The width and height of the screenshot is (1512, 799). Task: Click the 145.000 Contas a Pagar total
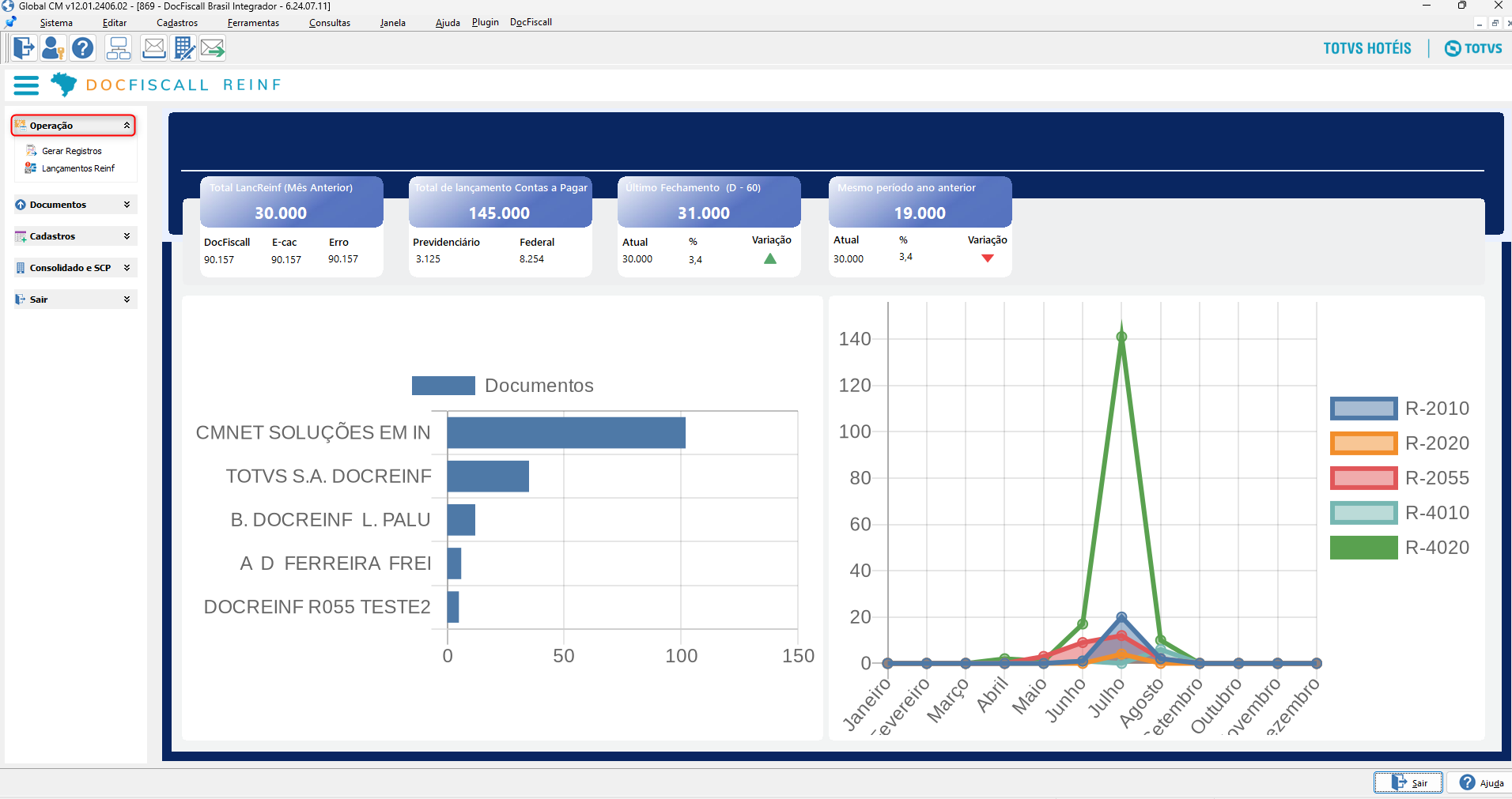(499, 213)
